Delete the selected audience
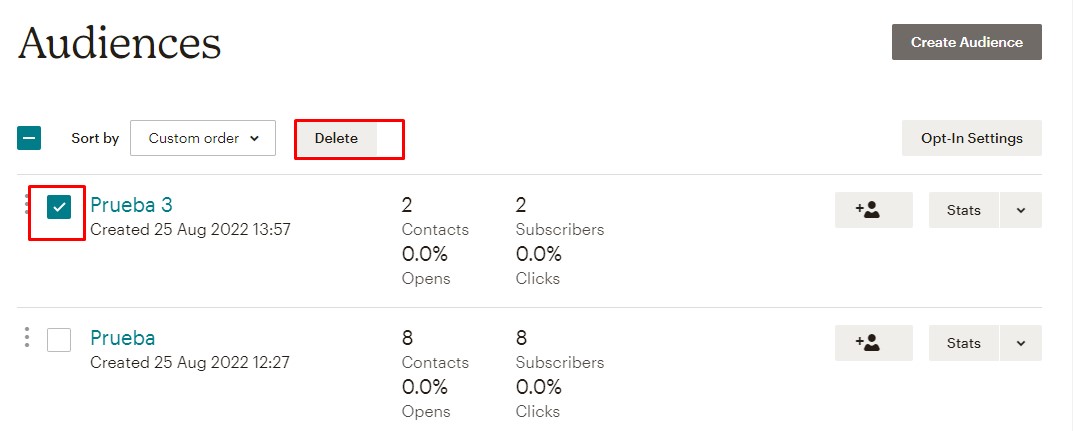The image size is (1073, 431). click(x=336, y=138)
